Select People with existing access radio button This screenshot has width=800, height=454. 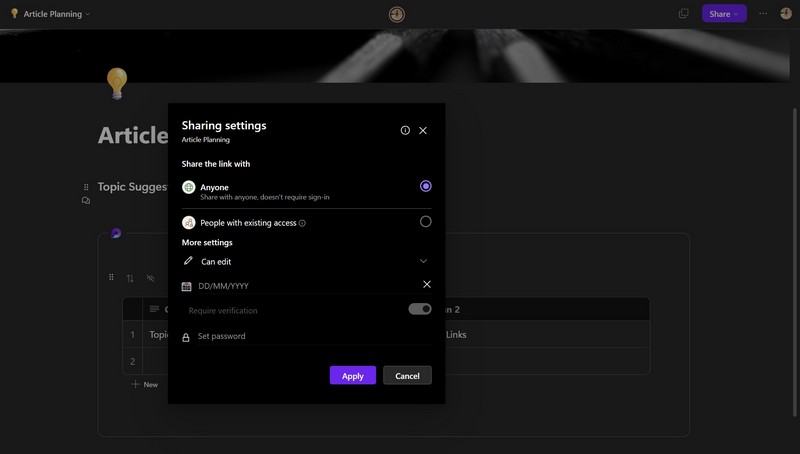pyautogui.click(x=426, y=222)
